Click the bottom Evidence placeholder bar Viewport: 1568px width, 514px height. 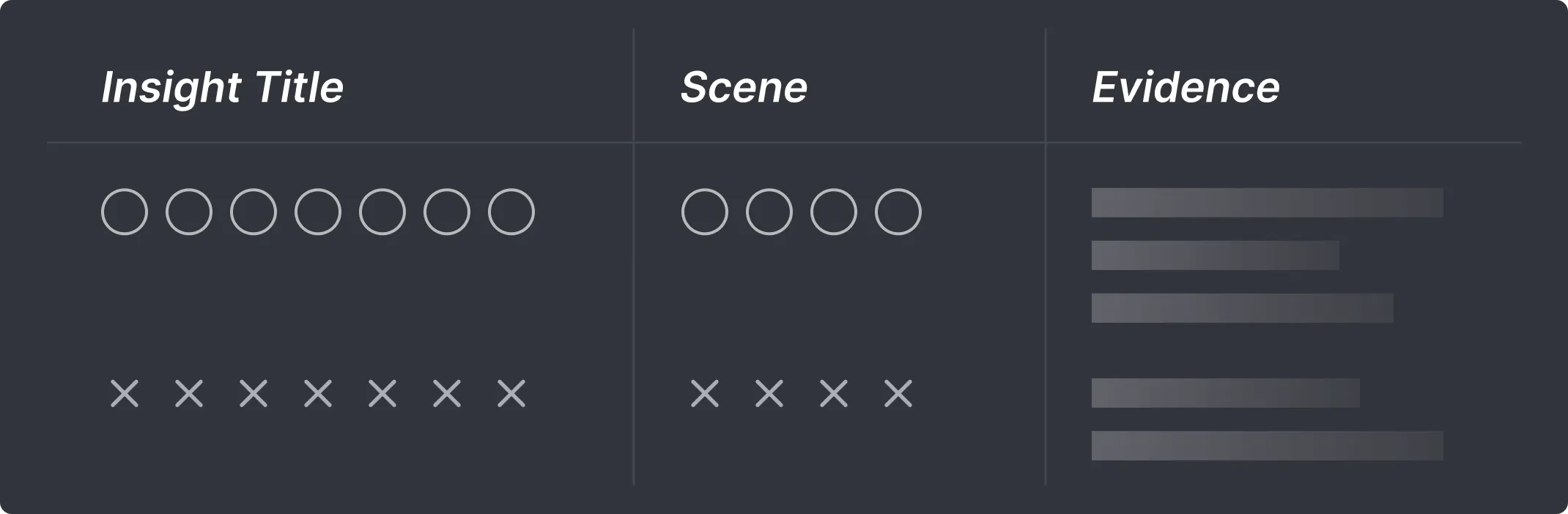pos(1268,446)
